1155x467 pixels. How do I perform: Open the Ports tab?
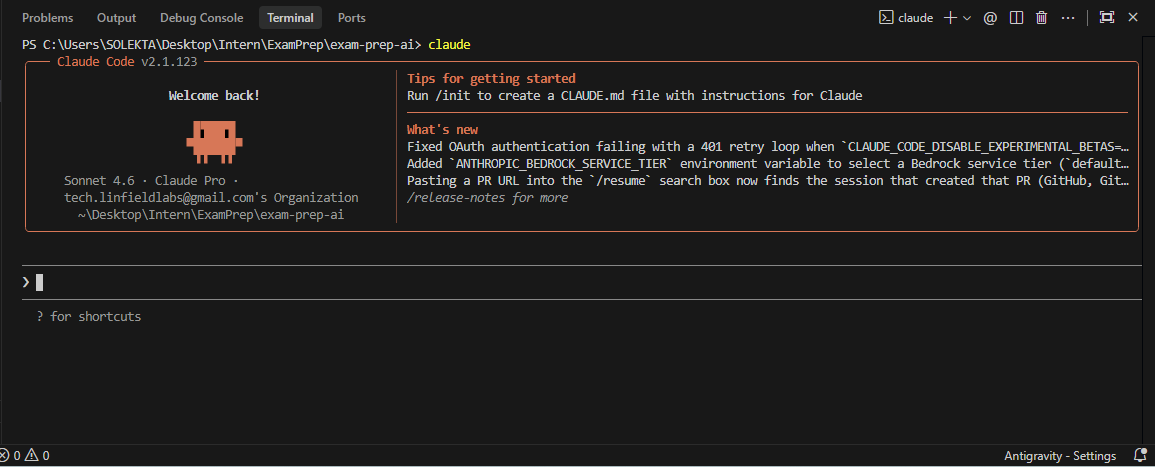(351, 18)
